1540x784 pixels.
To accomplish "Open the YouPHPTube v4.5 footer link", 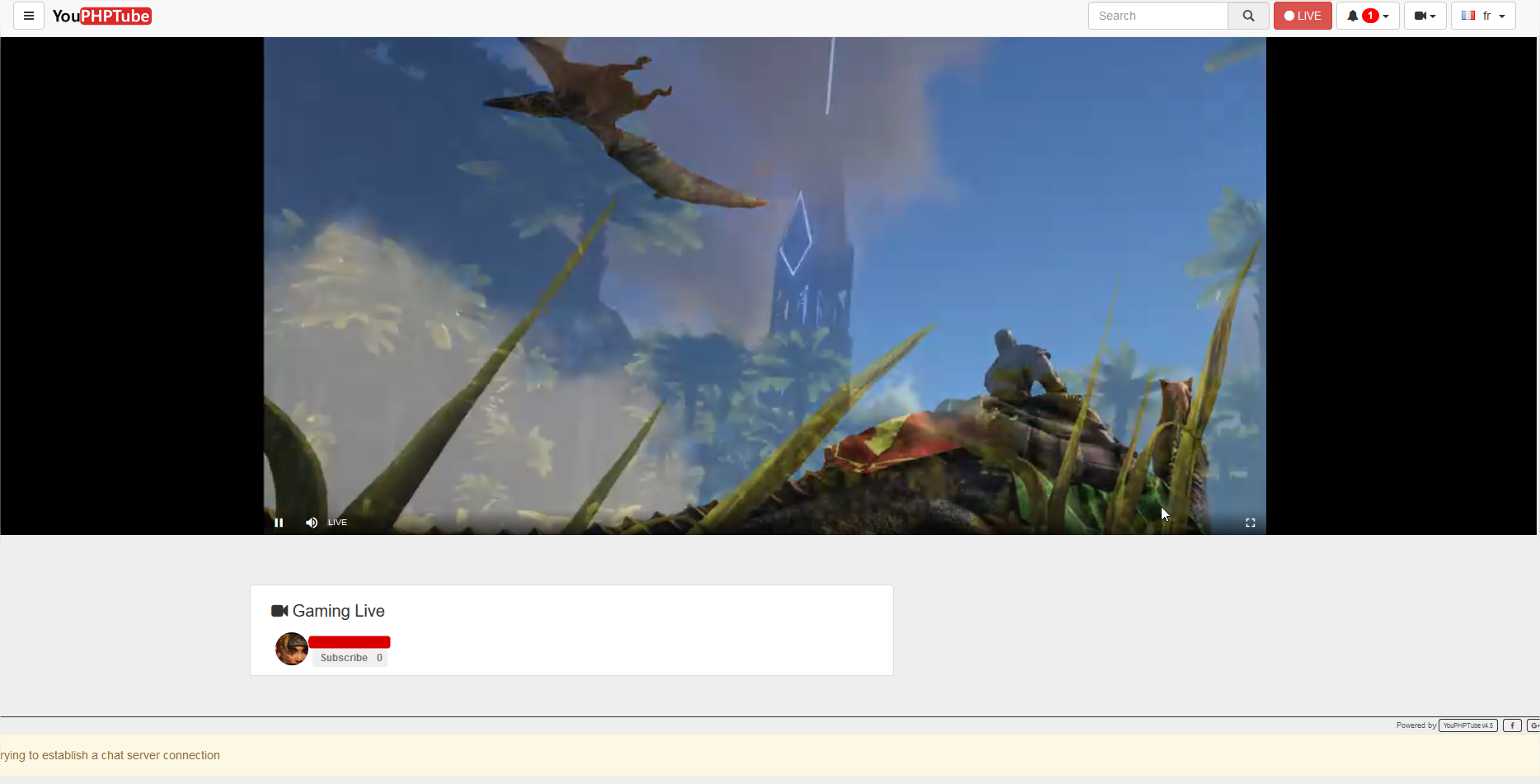I will [x=1467, y=725].
